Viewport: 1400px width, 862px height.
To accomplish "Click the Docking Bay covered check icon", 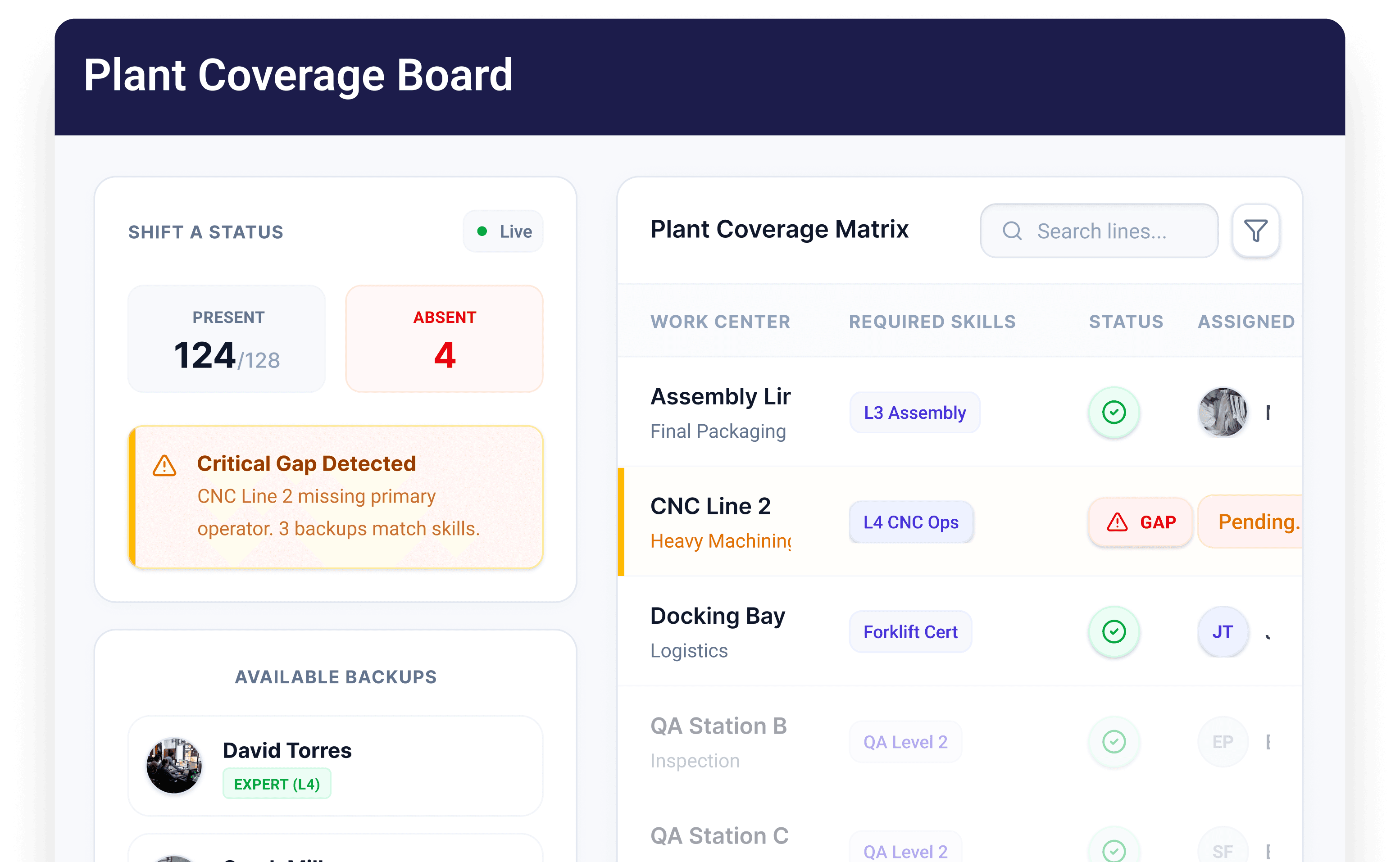I will click(x=1114, y=632).
